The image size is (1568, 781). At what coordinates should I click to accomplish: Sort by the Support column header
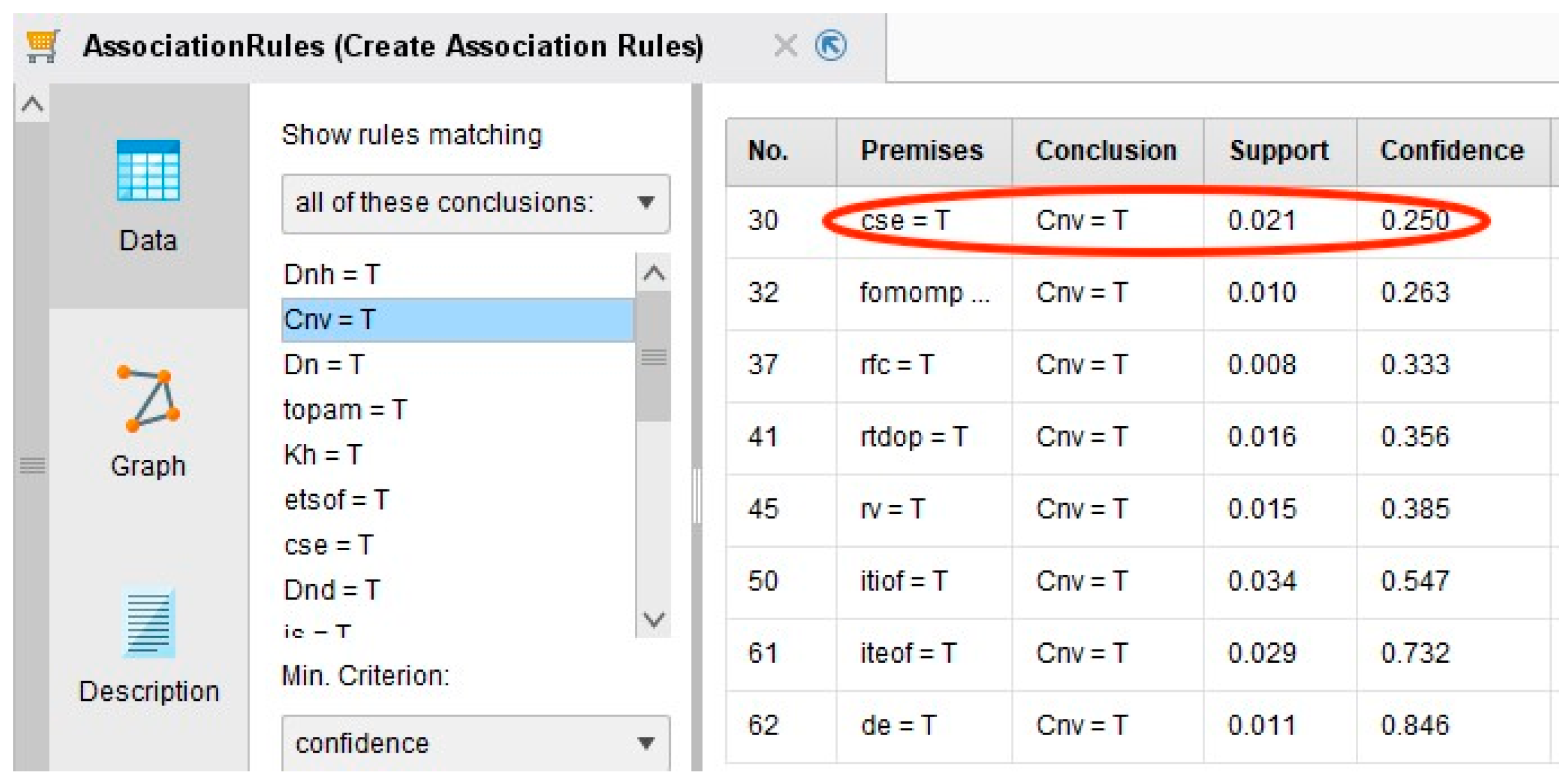pos(1279,151)
